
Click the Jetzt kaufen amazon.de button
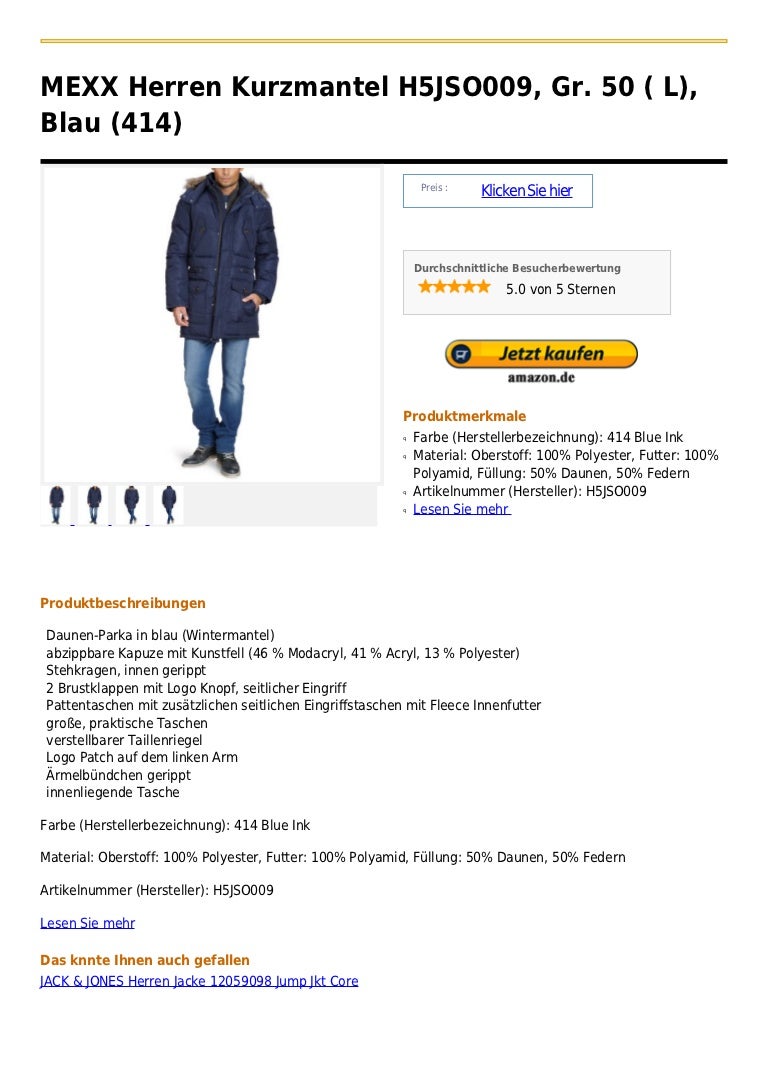541,361
